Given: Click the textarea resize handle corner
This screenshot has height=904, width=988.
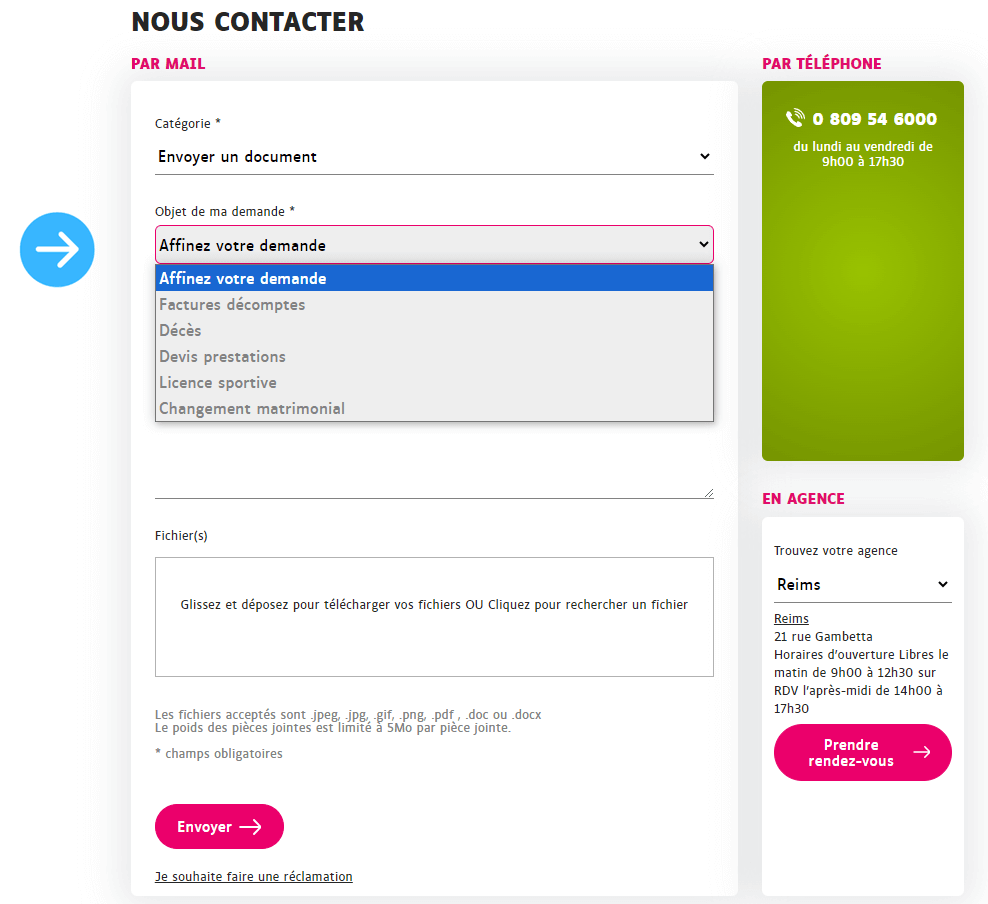Looking at the screenshot, I should 709,493.
